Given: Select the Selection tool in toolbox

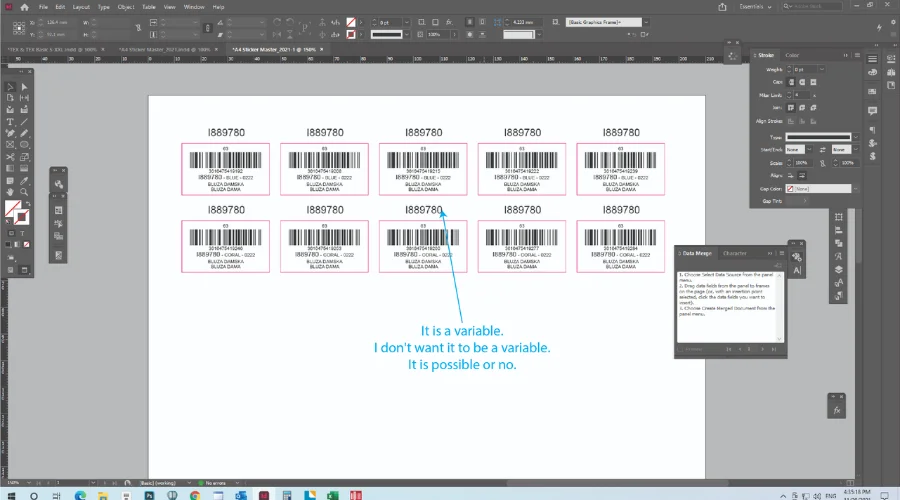Looking at the screenshot, I should (10, 87).
